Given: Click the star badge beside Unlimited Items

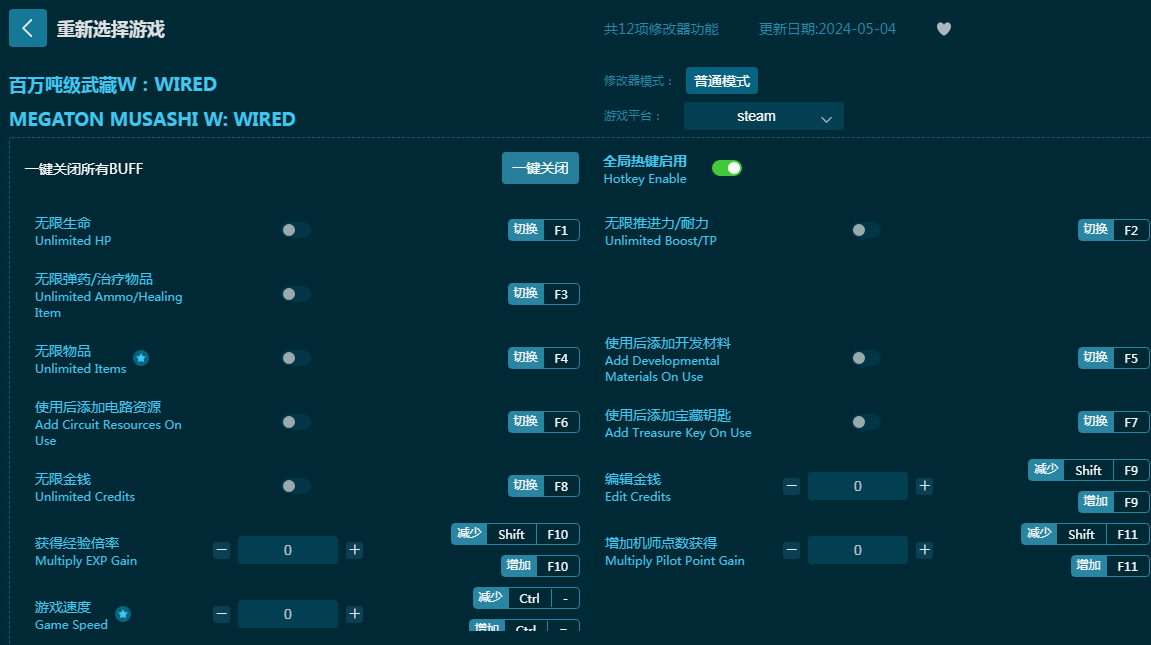Looking at the screenshot, I should click(x=141, y=358).
